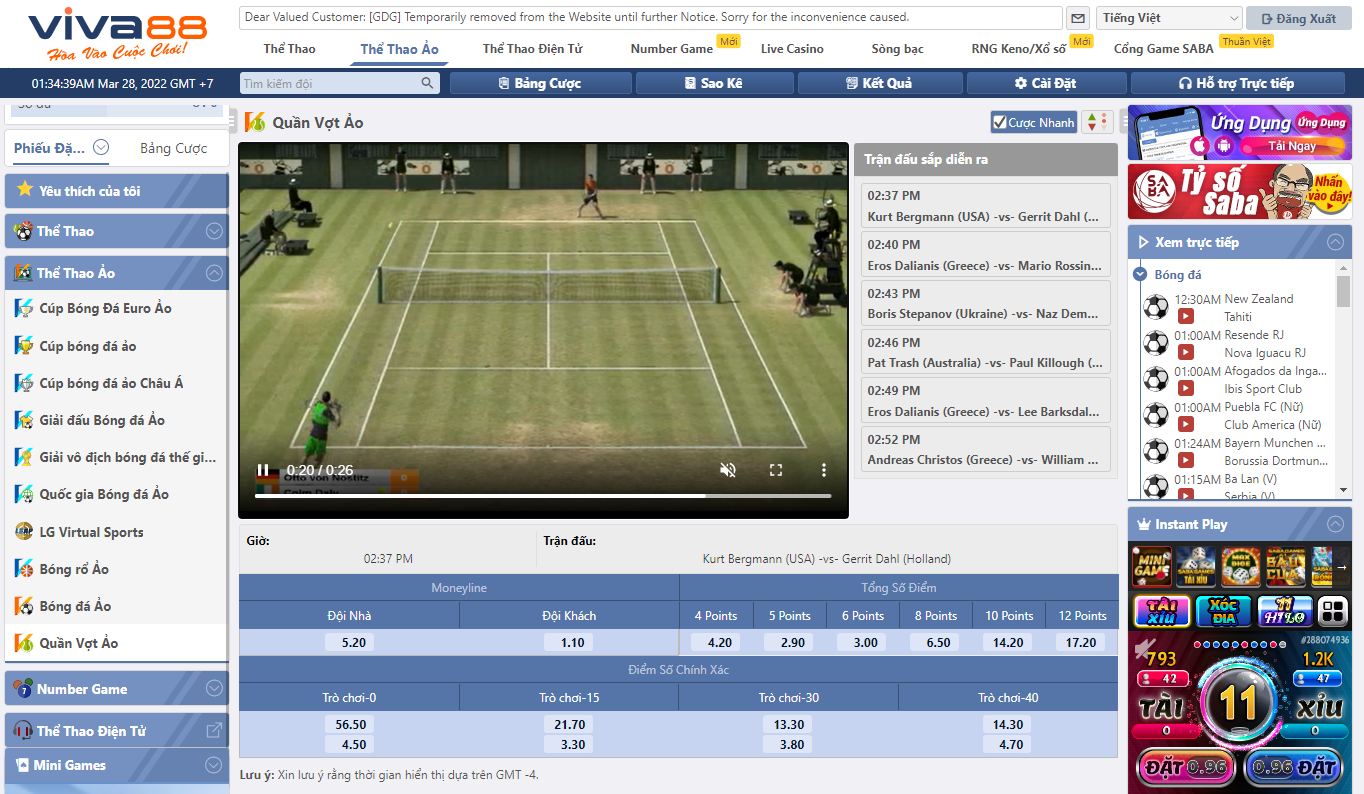Open Cài Đặt settings button
Screen dimensions: 1364x794
1045,83
